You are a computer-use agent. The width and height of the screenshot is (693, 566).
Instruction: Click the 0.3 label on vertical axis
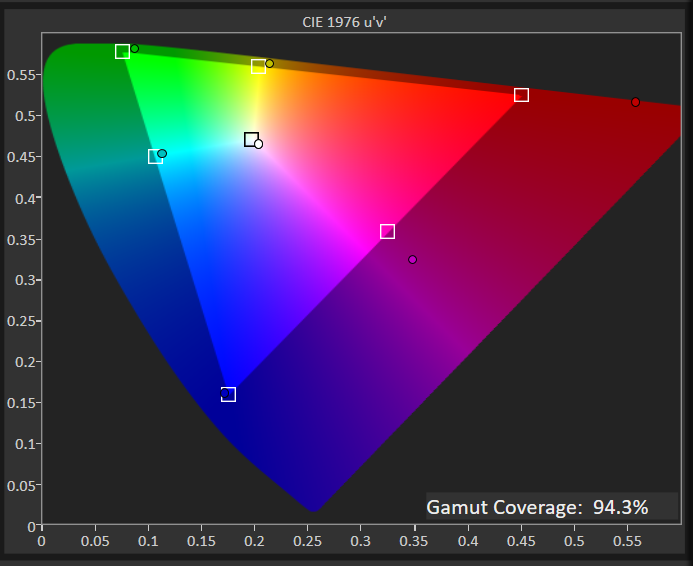tap(24, 280)
